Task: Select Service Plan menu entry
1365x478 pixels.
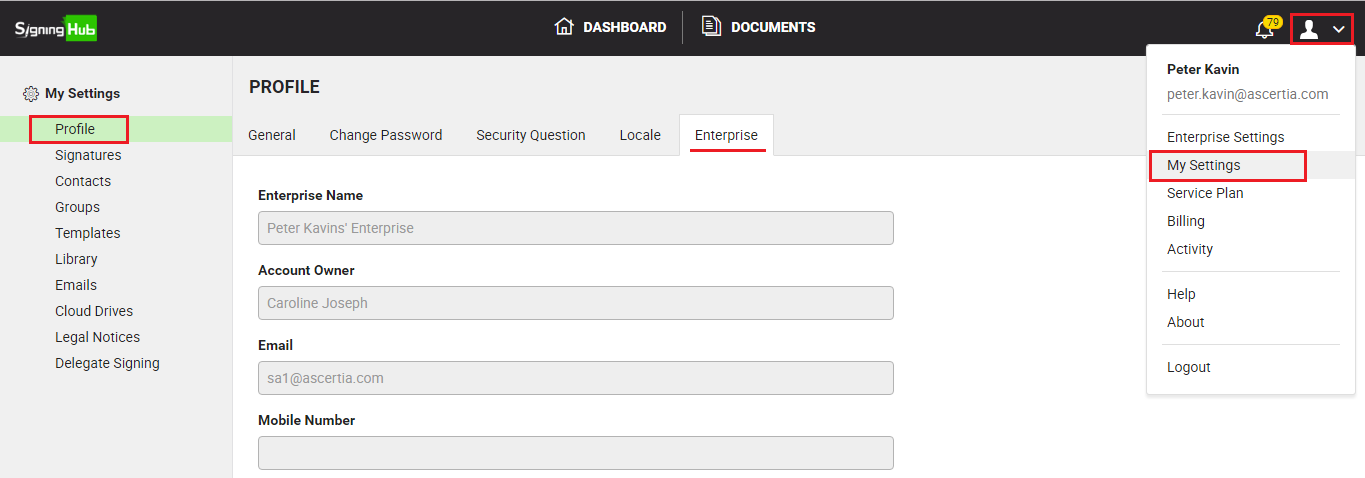Action: tap(1205, 193)
